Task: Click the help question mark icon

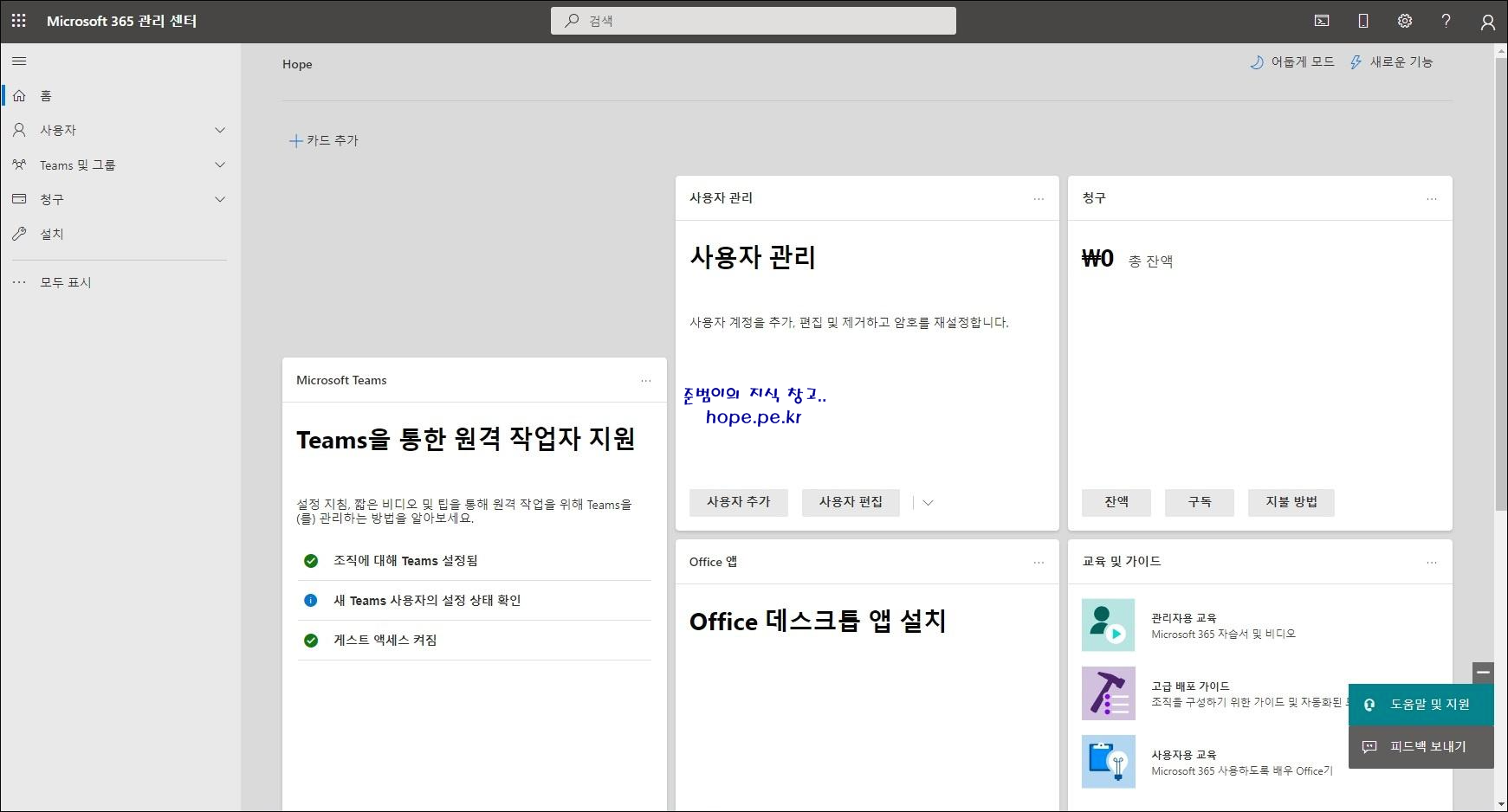Action: tap(1446, 21)
